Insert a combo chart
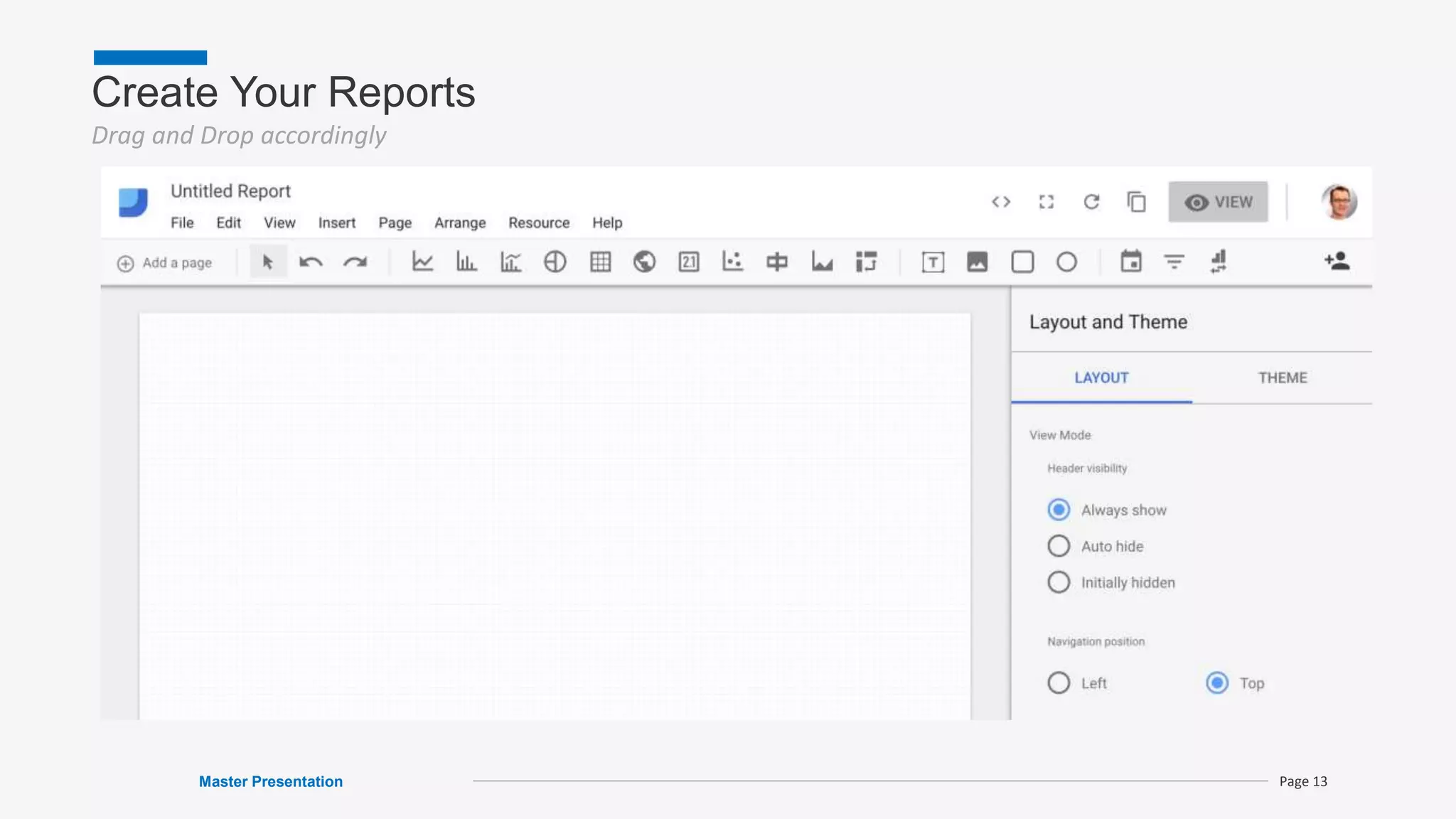Screen dimensions: 1456x819 510,262
